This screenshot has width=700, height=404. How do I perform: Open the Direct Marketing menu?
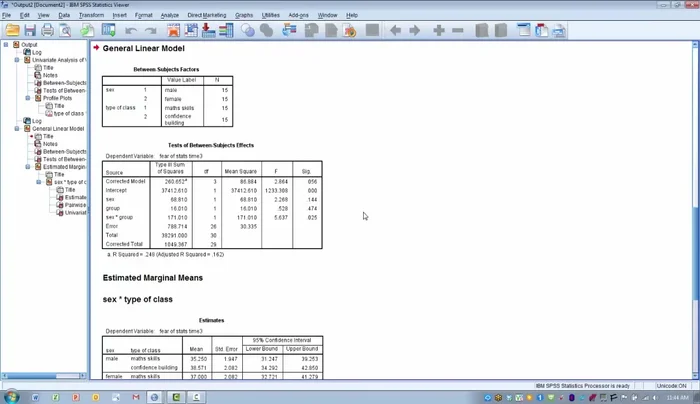click(x=207, y=15)
